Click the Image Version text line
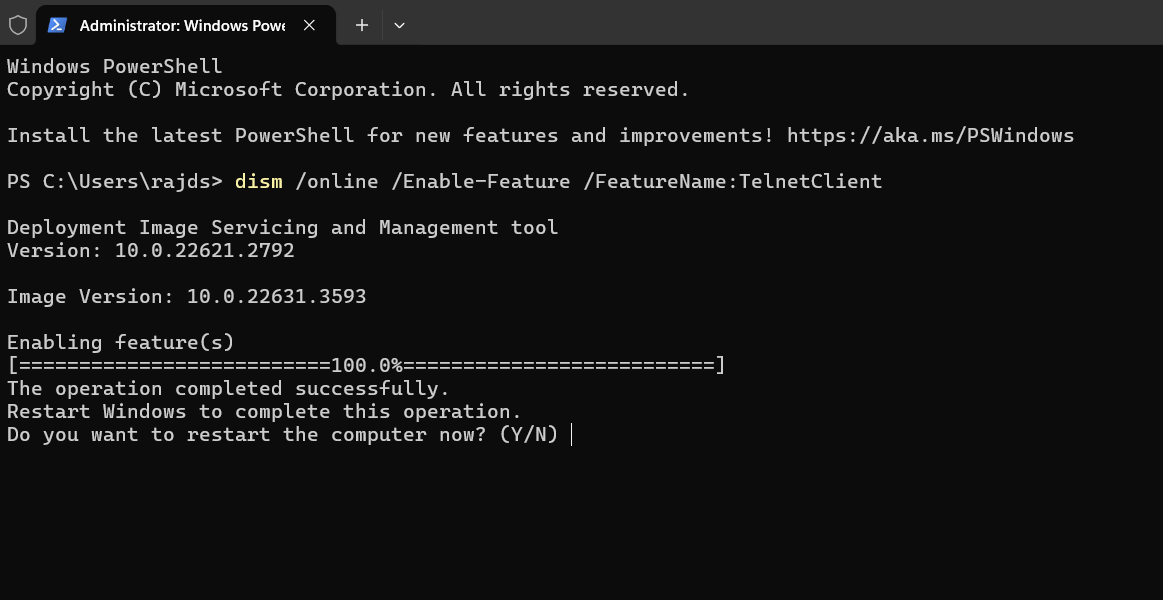1163x600 pixels. (186, 296)
